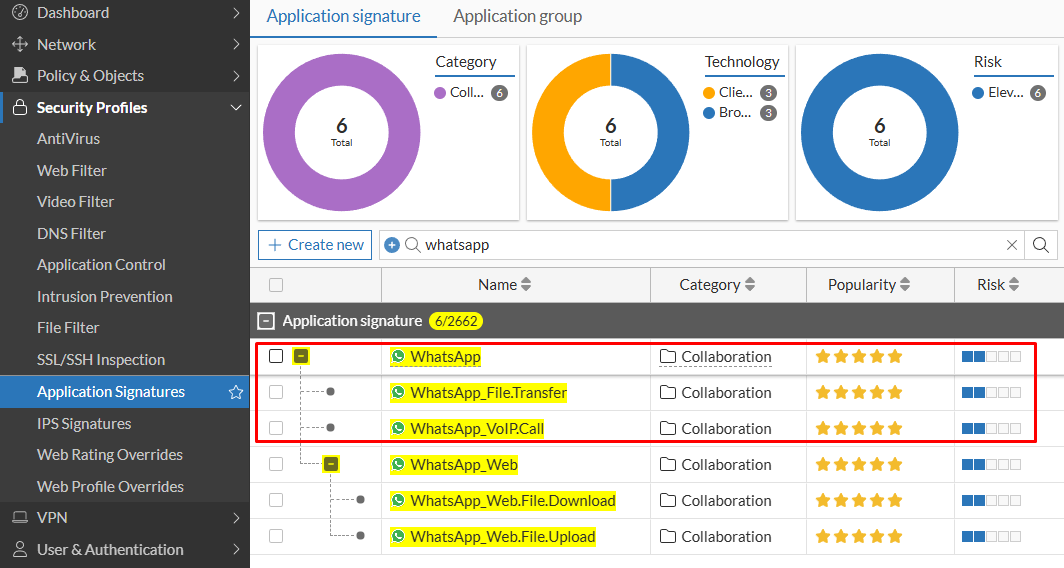Collapse the WhatsApp_Web tree node
The height and width of the screenshot is (568, 1064).
(330, 464)
